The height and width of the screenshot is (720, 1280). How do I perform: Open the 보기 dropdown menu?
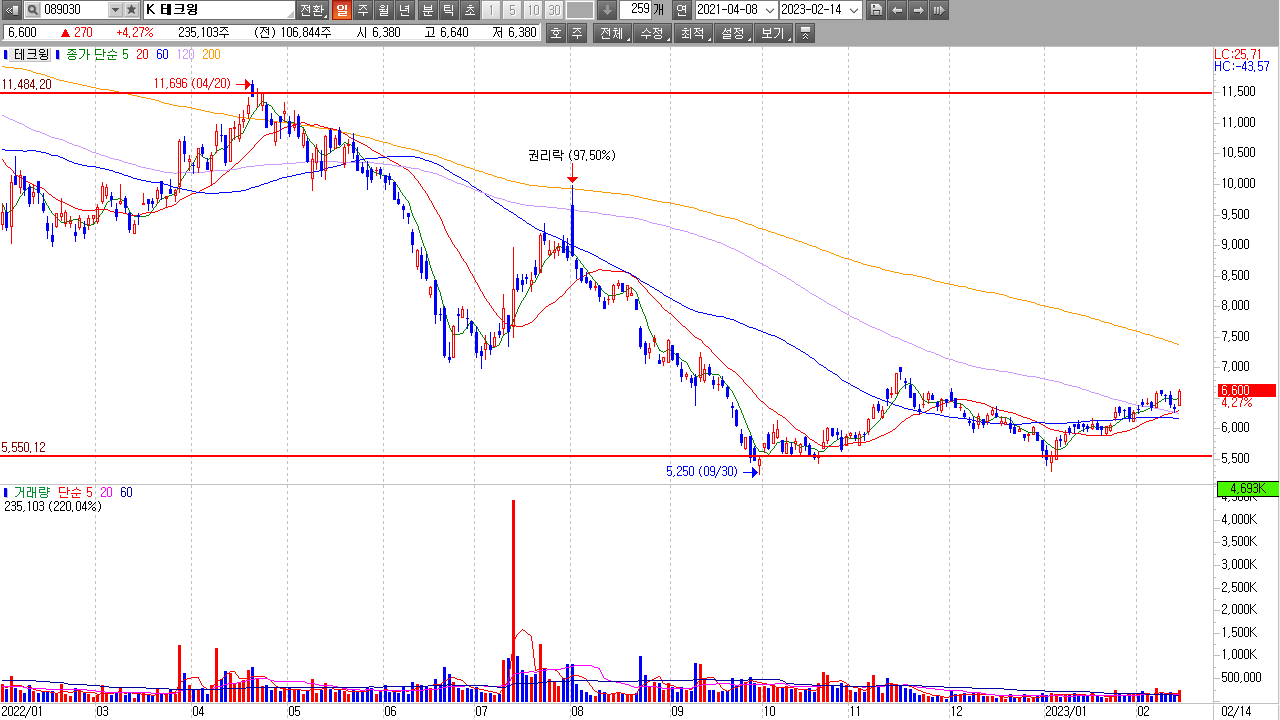773,33
